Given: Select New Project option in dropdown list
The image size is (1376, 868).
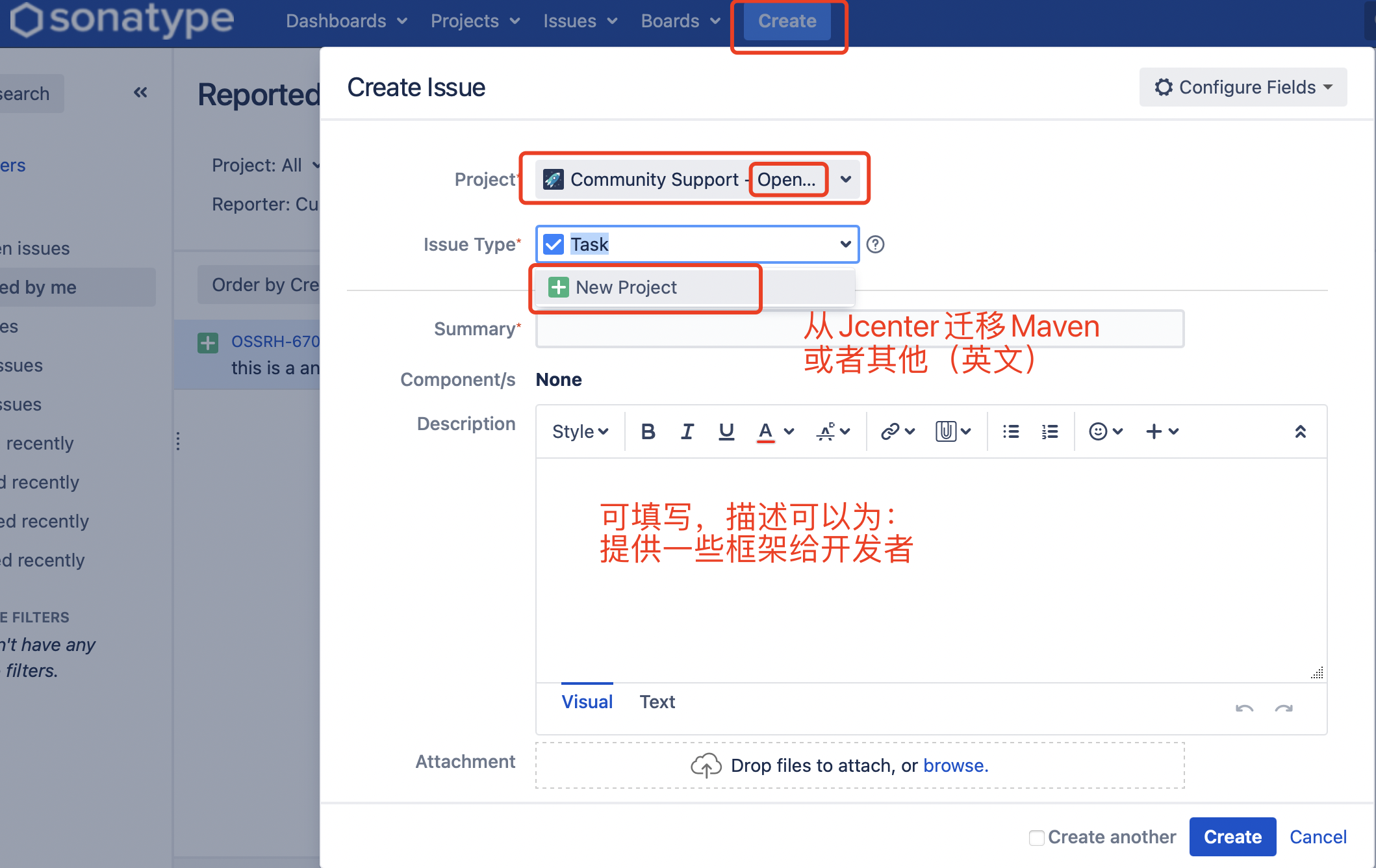Looking at the screenshot, I should [694, 287].
